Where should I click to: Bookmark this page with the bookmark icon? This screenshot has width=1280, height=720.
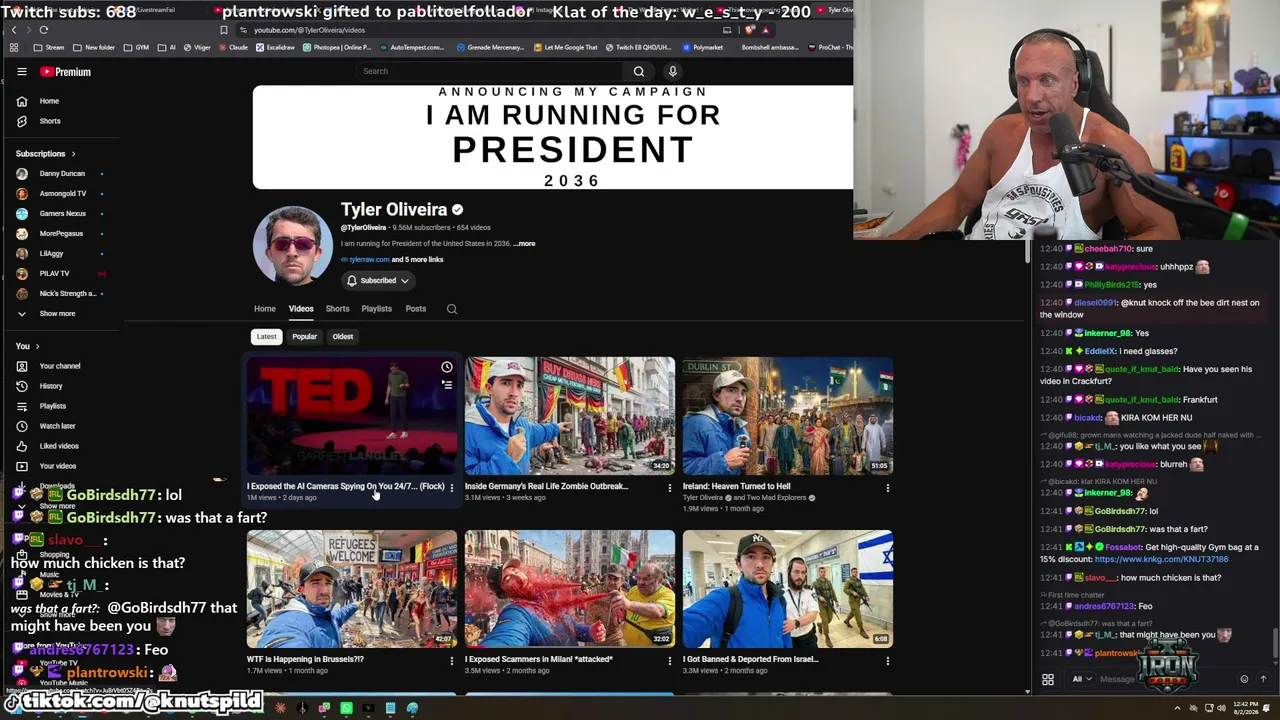224,30
